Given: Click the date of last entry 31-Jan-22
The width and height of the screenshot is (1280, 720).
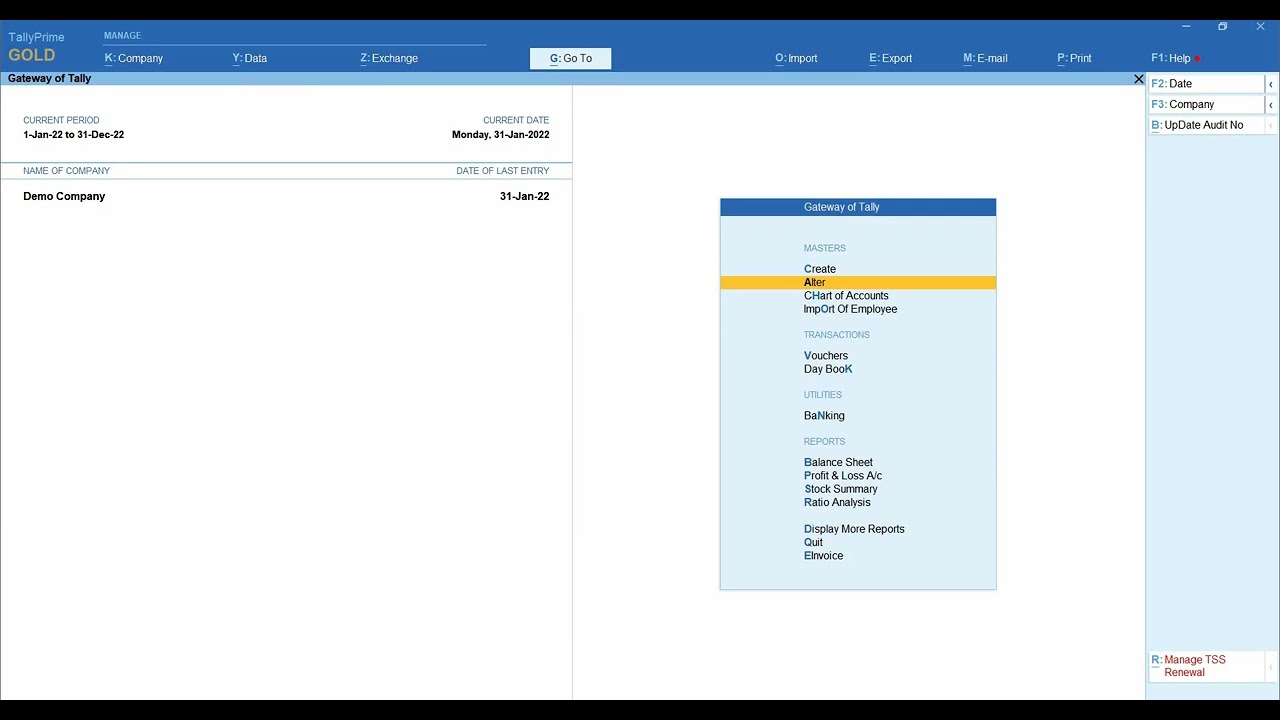Looking at the screenshot, I should 524,197.
